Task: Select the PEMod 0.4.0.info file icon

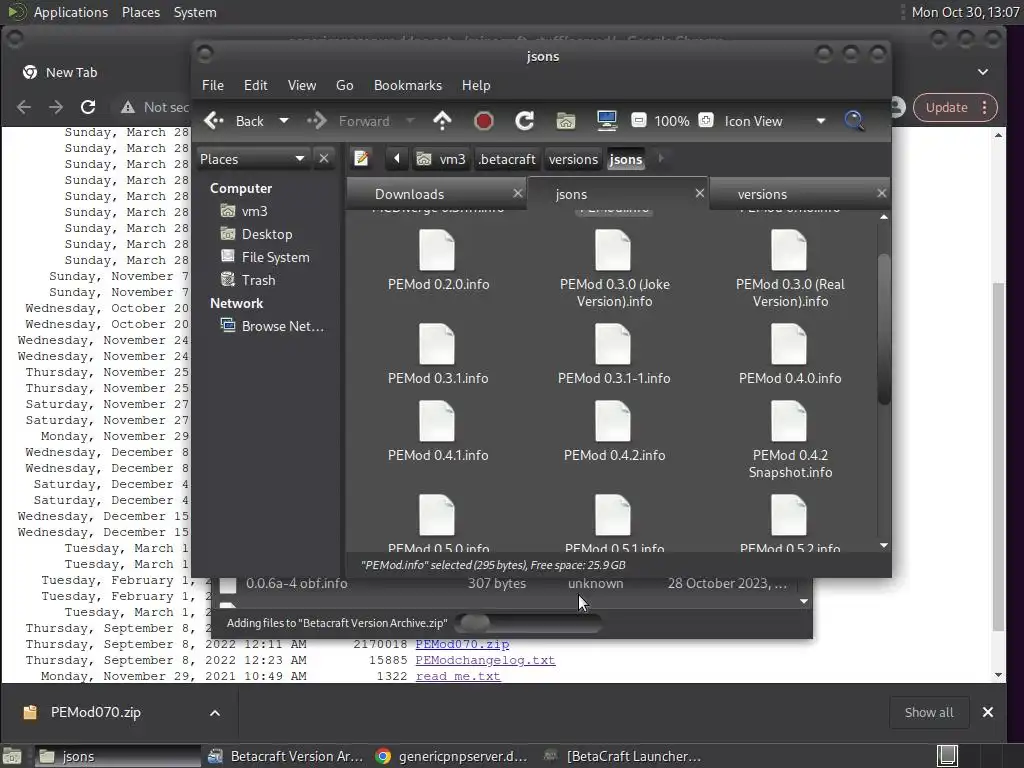Action: (789, 344)
